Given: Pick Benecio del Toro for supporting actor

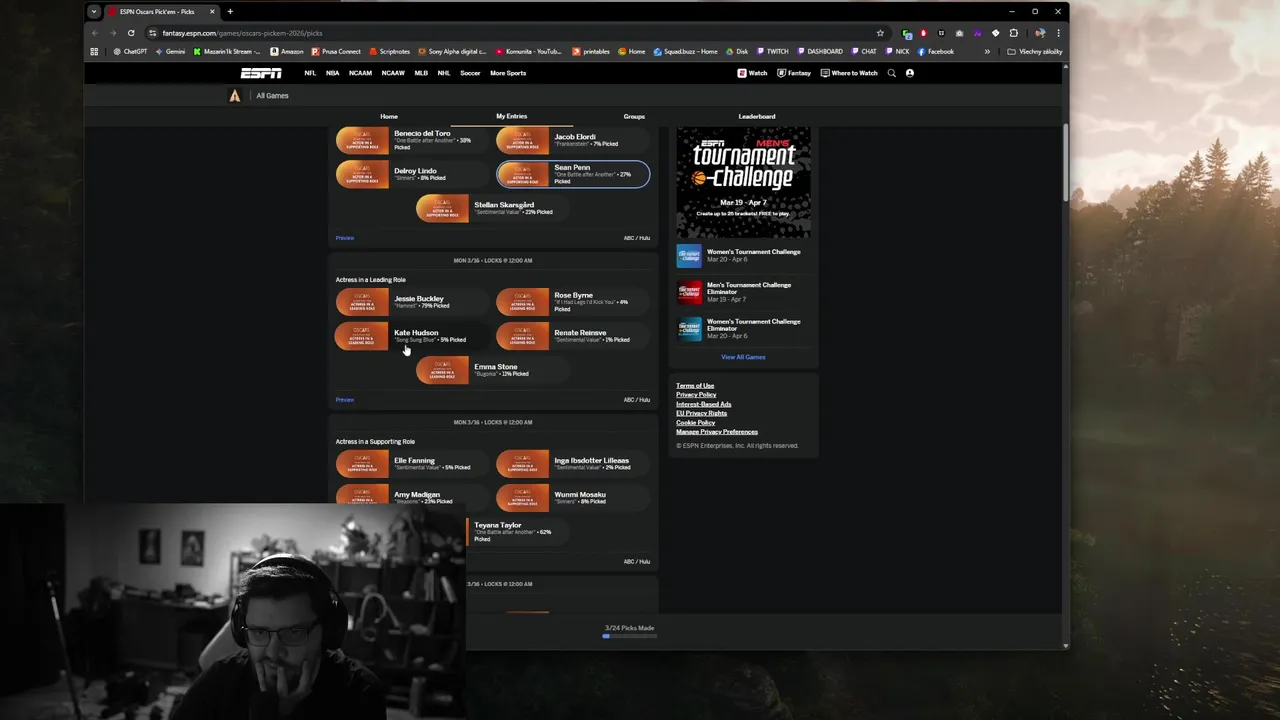Looking at the screenshot, I should [412, 140].
